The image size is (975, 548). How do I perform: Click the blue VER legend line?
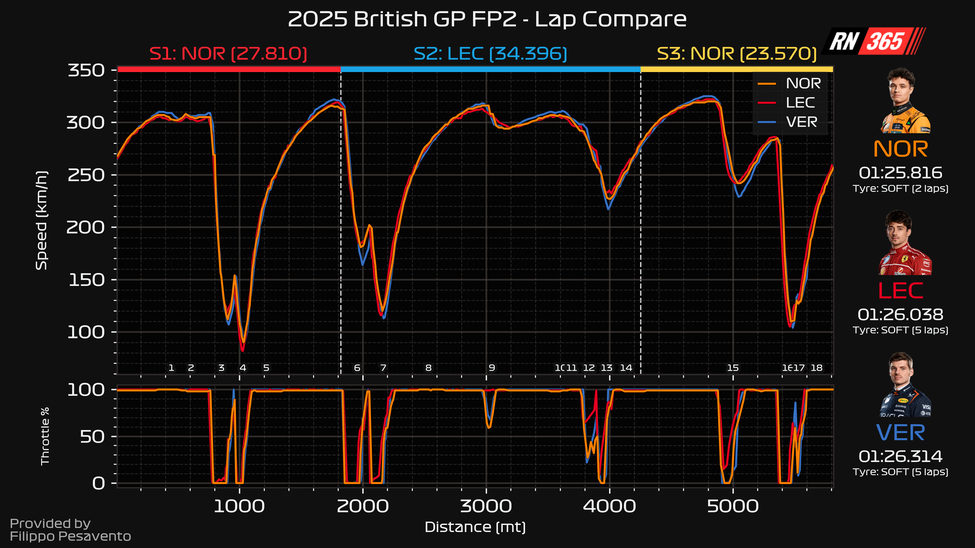point(768,124)
